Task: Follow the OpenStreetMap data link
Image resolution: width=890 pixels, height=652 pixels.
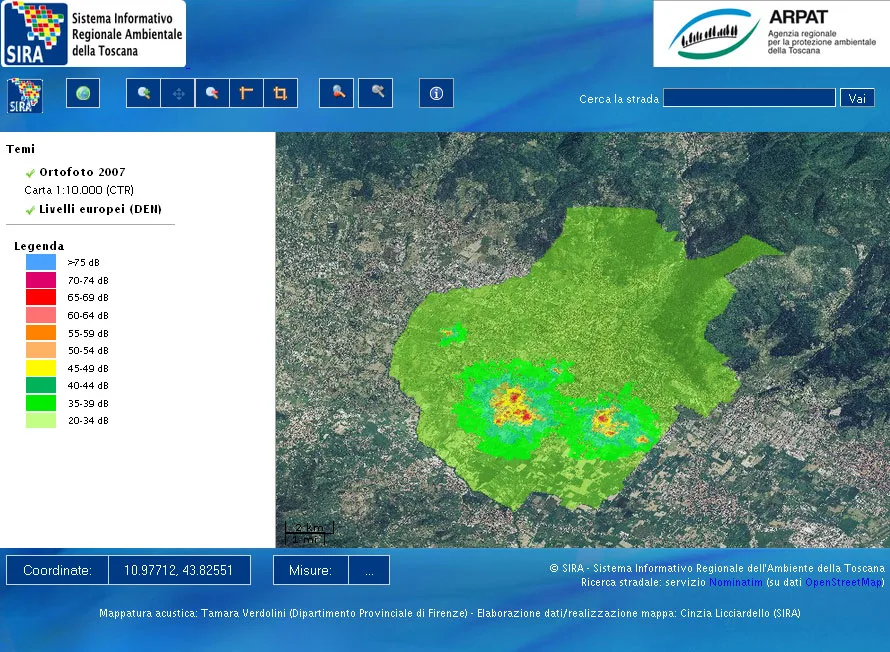Action: click(843, 582)
